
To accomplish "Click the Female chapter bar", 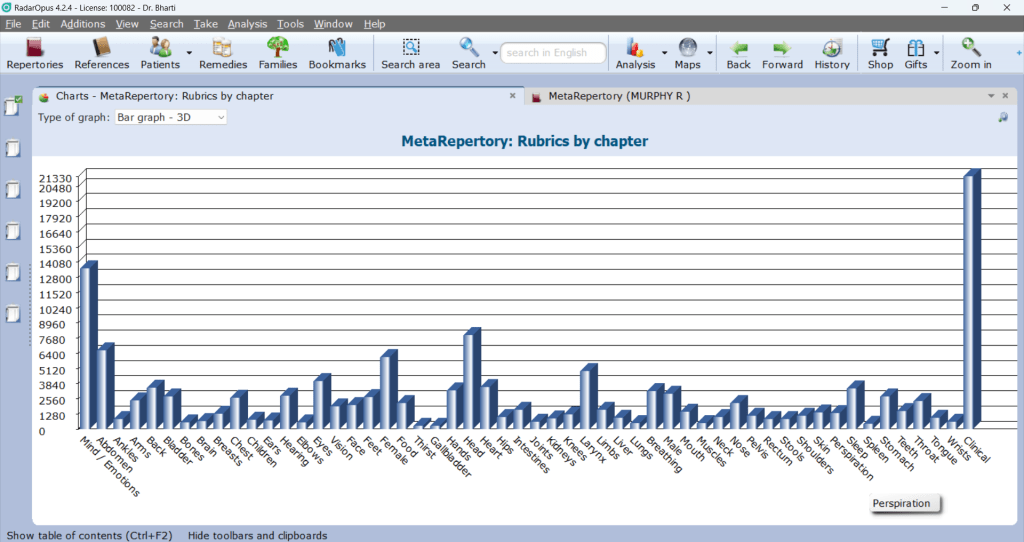I will 389,389.
